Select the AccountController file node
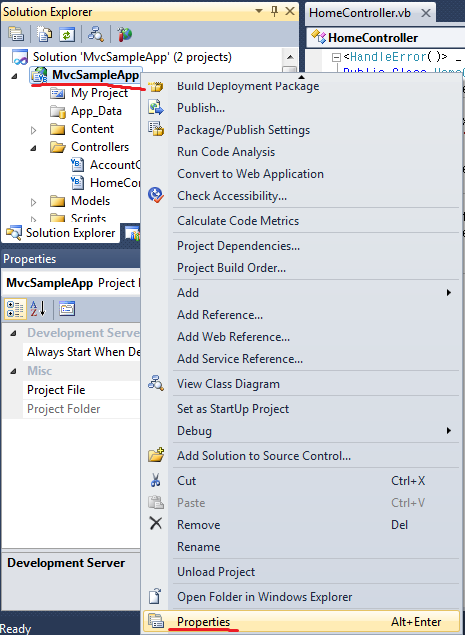 point(115,165)
